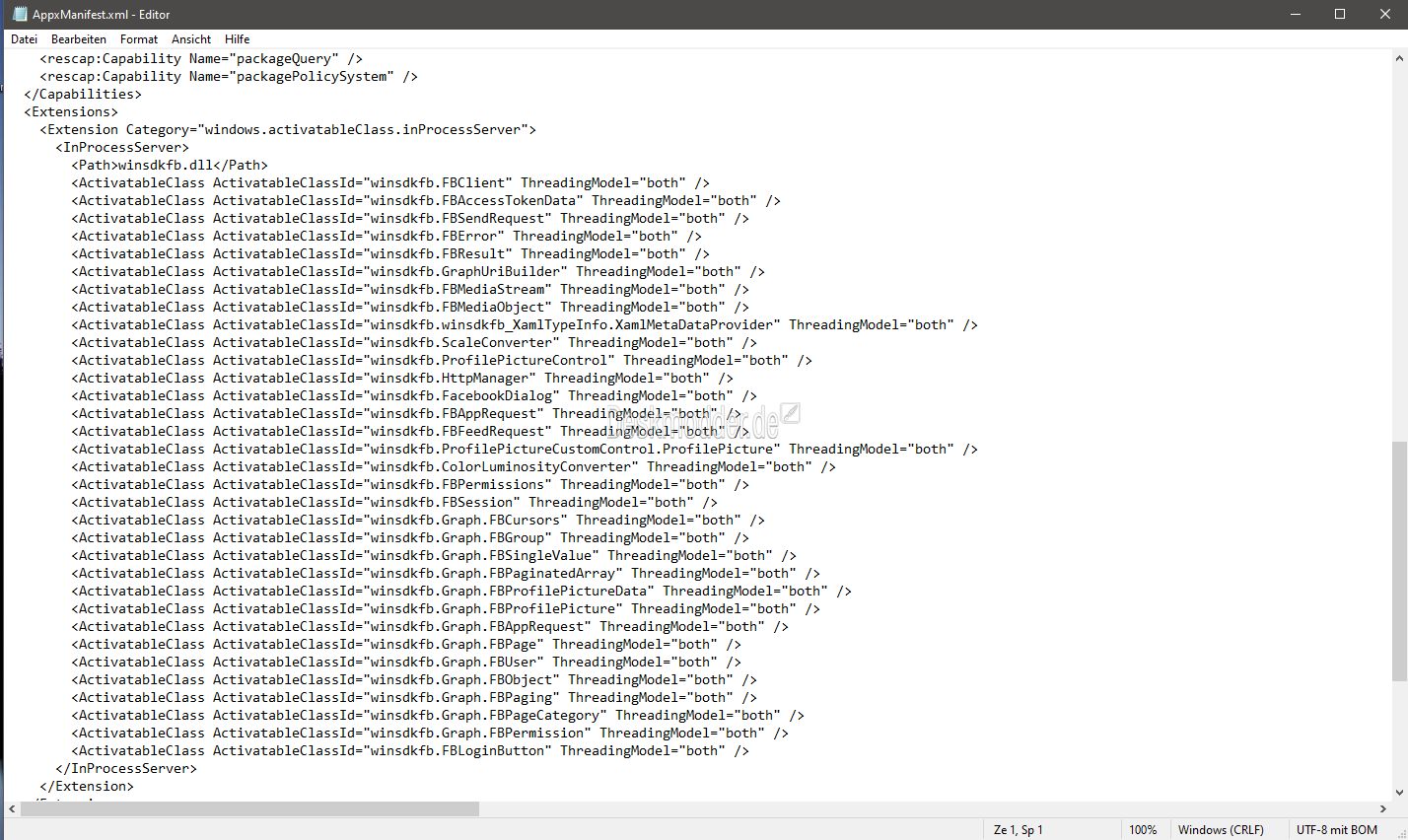Viewport: 1408px width, 840px height.
Task: Open the Ansicht menu
Action: point(191,39)
